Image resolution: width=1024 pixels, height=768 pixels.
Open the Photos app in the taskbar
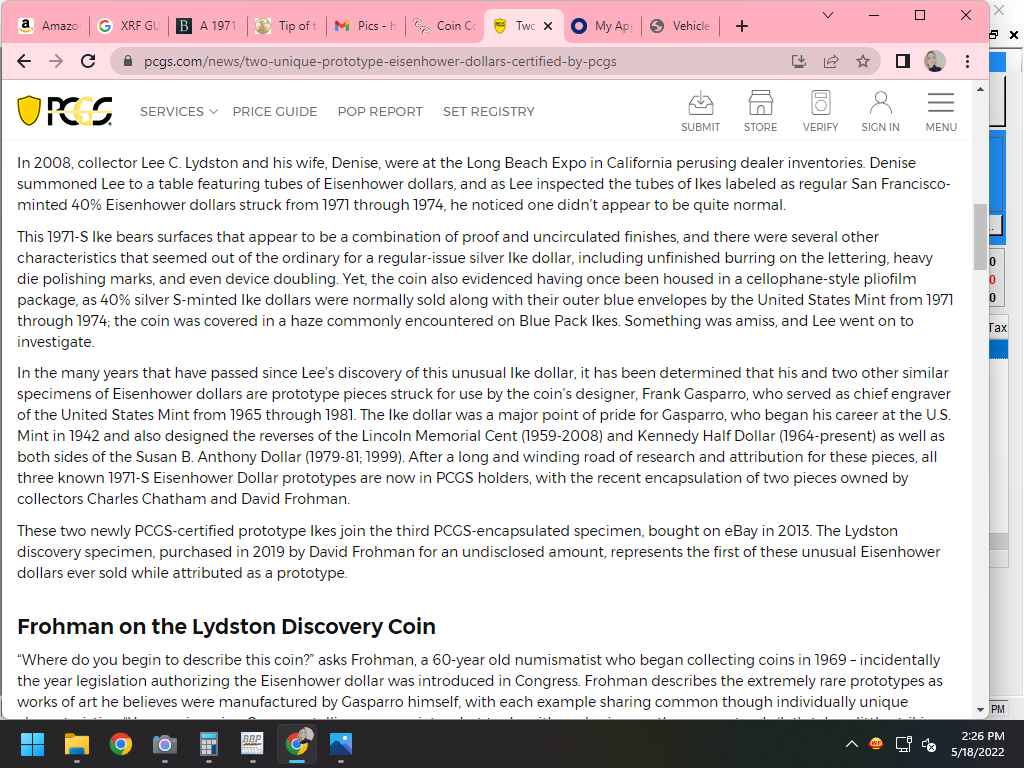(x=341, y=744)
